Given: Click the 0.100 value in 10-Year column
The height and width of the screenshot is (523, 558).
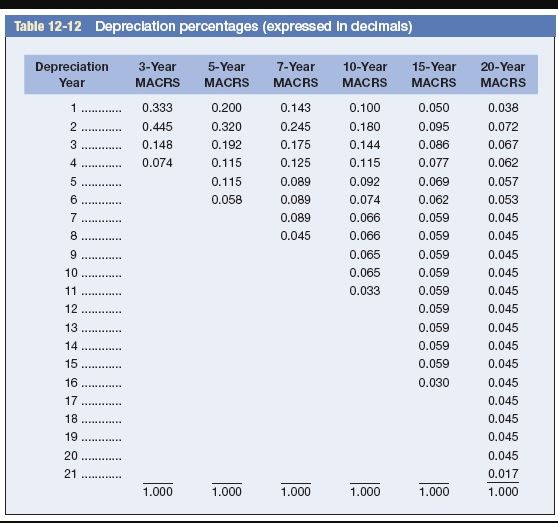Looking at the screenshot, I should point(364,108).
